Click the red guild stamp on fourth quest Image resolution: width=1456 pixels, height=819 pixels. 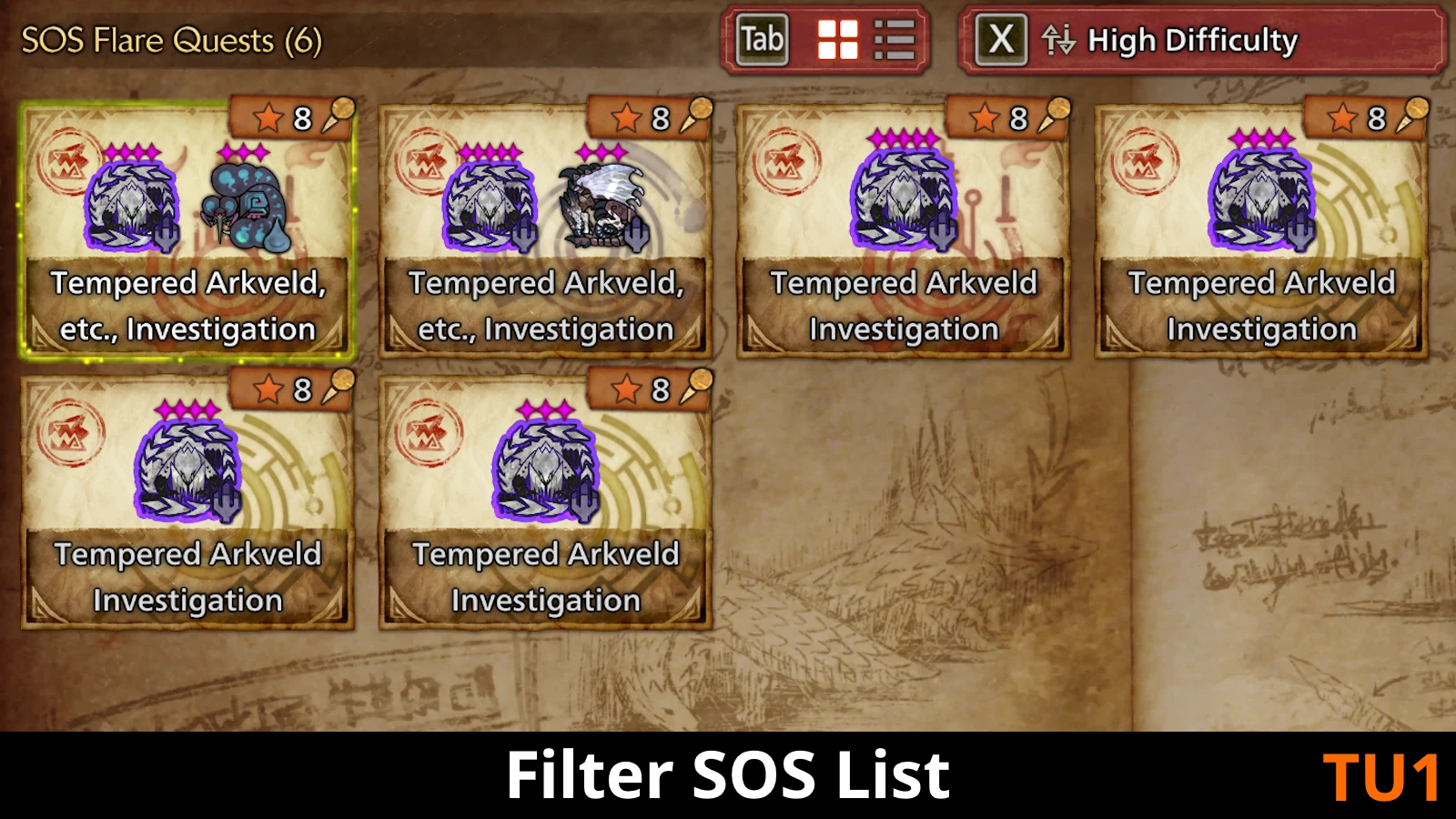(1141, 162)
